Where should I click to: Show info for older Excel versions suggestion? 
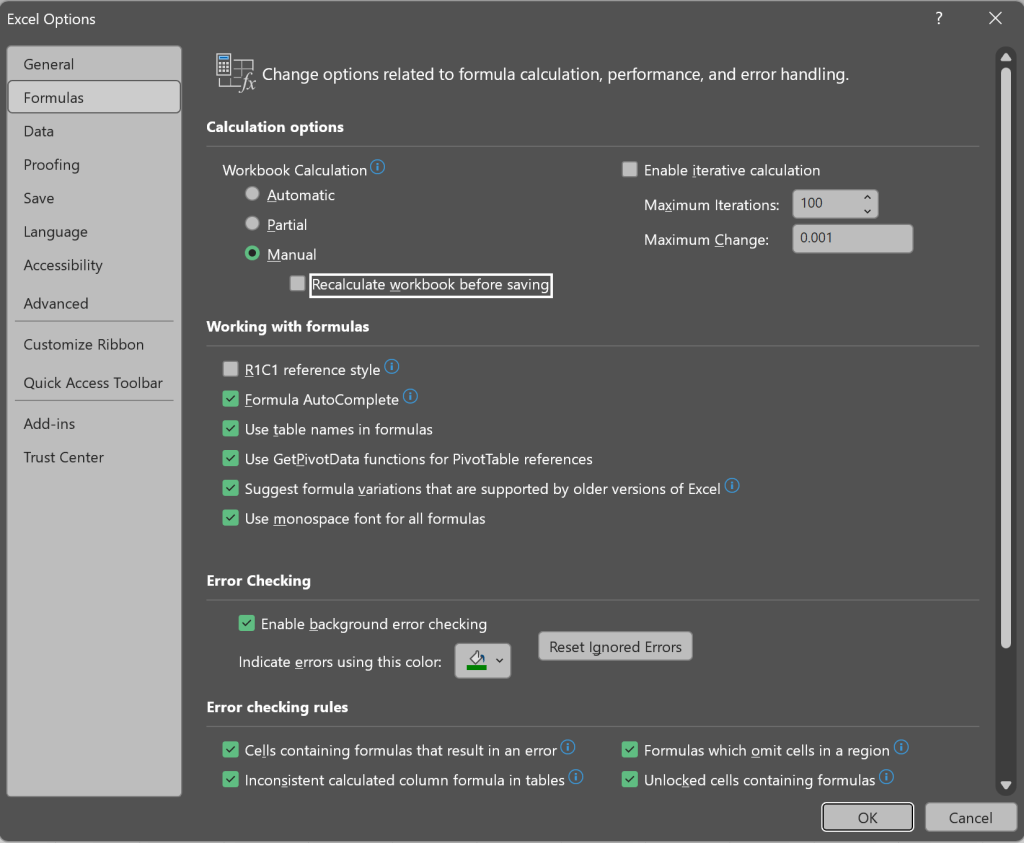coord(732,486)
